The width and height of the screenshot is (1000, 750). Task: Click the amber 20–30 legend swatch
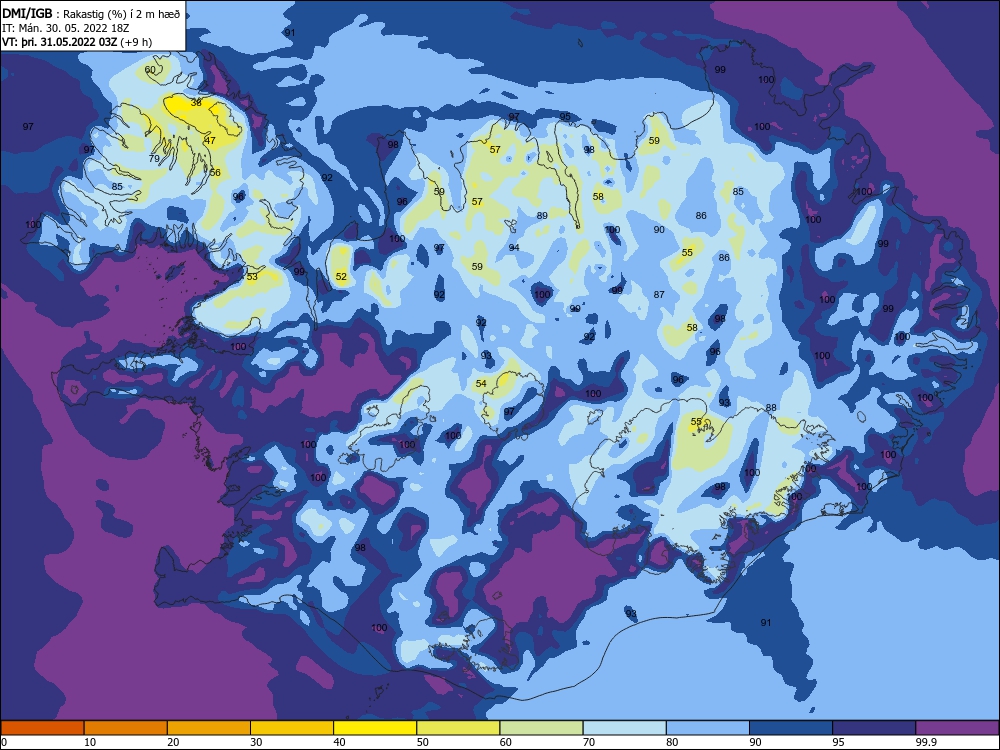coord(209,728)
